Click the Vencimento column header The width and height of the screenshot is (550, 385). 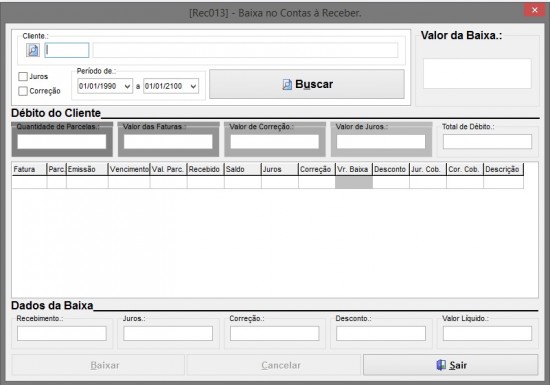click(129, 169)
